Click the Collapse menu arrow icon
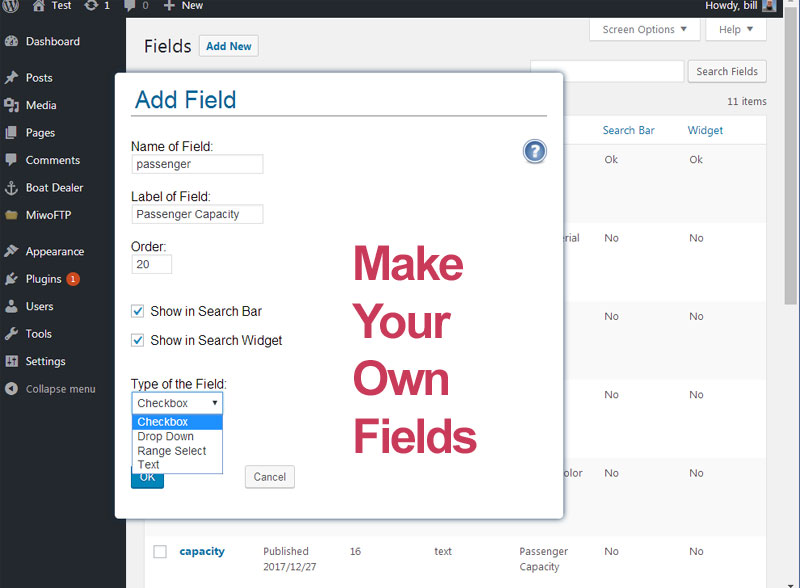Screen dimensions: 800x588 tap(11, 389)
